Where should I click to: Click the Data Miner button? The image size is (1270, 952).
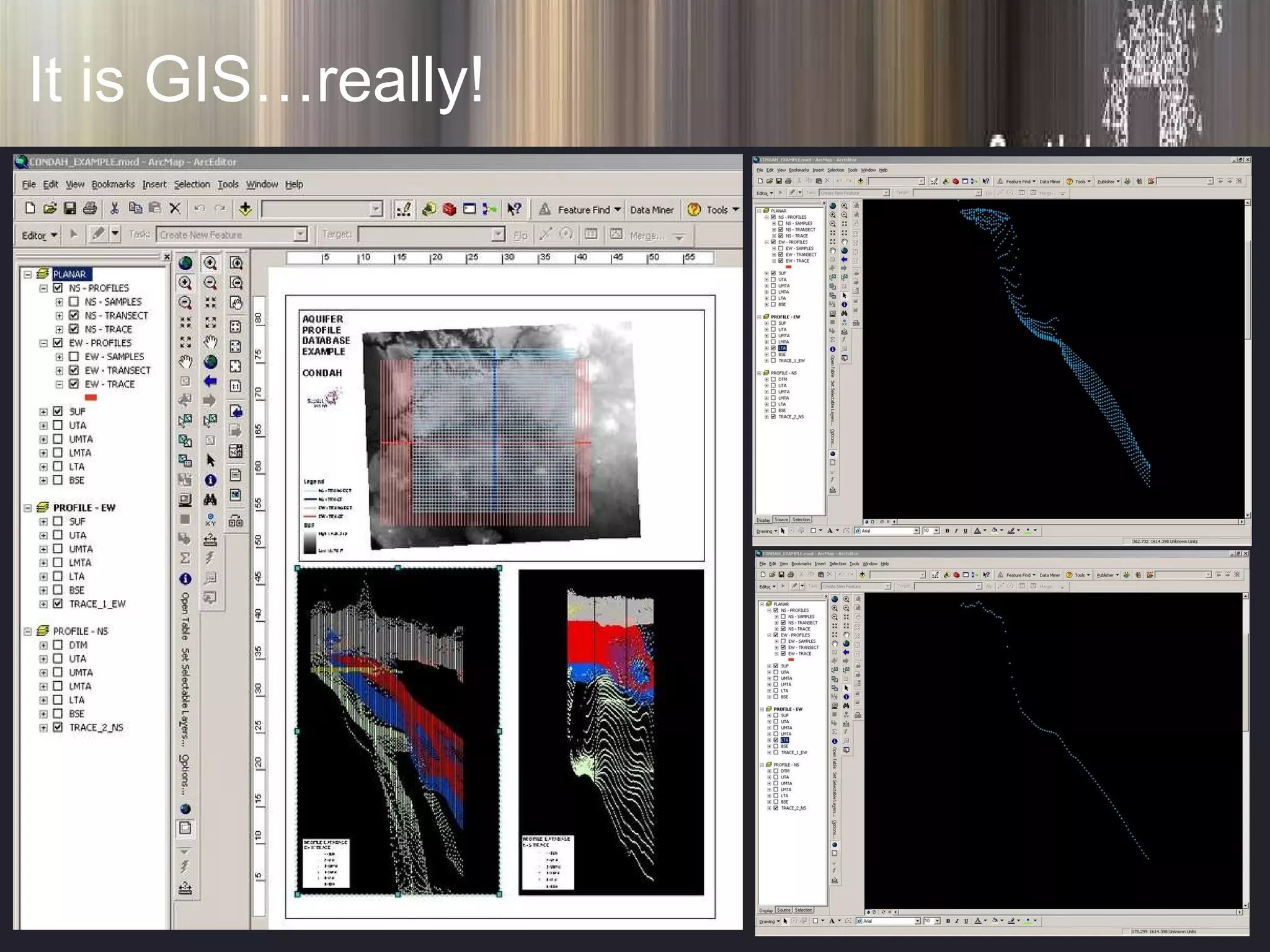(652, 210)
